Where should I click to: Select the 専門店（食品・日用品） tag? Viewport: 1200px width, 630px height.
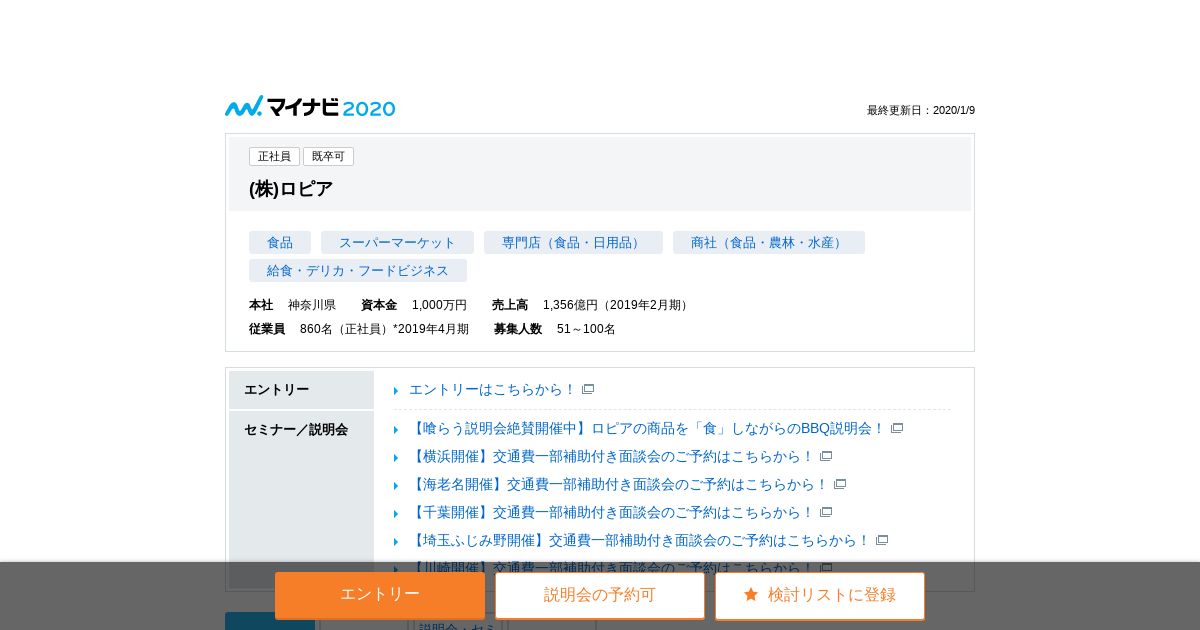pos(573,242)
